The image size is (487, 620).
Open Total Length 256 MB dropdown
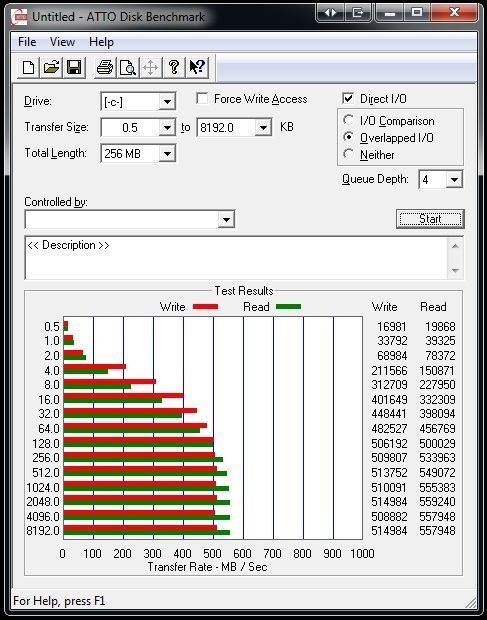(x=167, y=153)
